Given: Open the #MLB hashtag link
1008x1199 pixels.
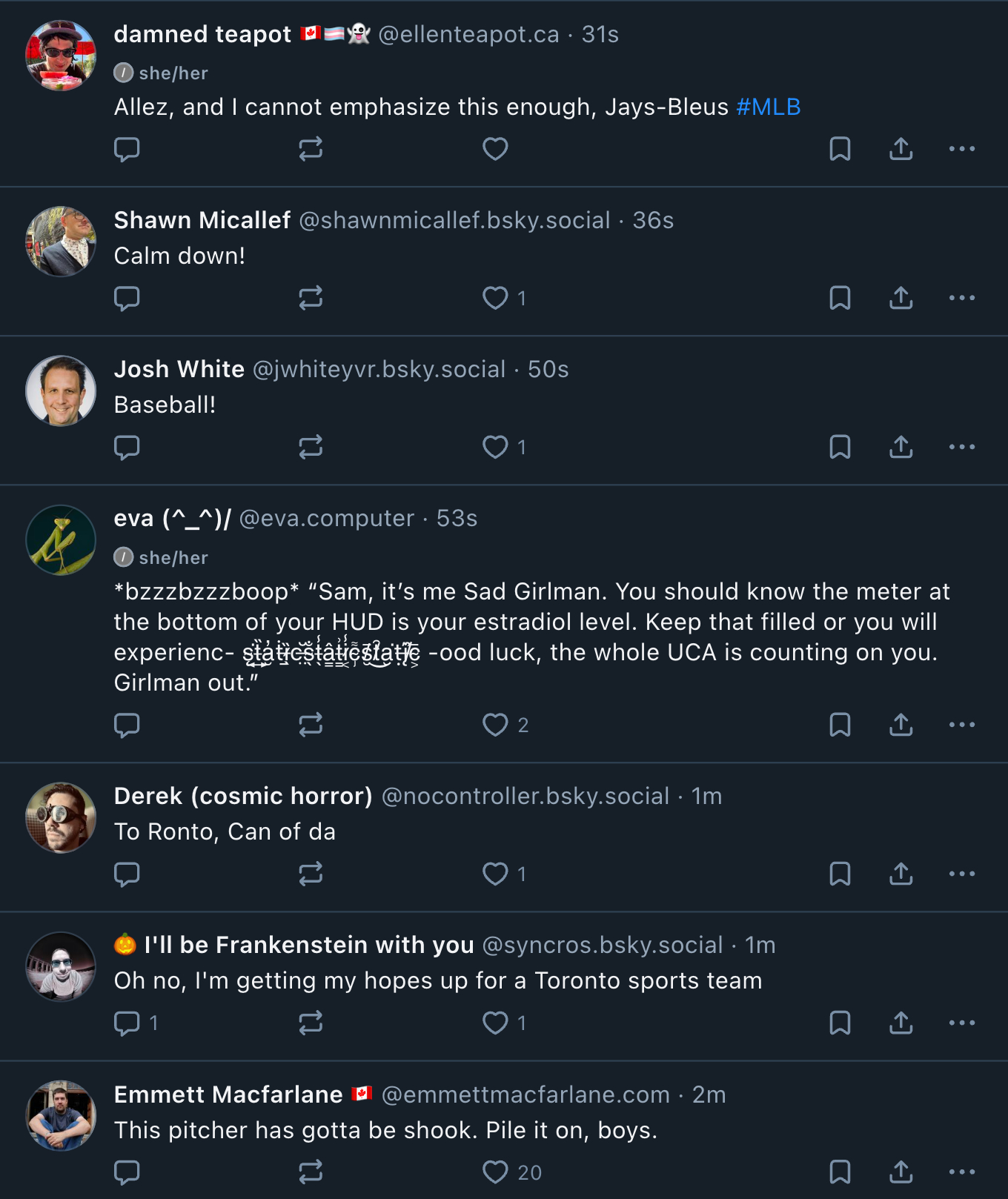Looking at the screenshot, I should tap(769, 107).
